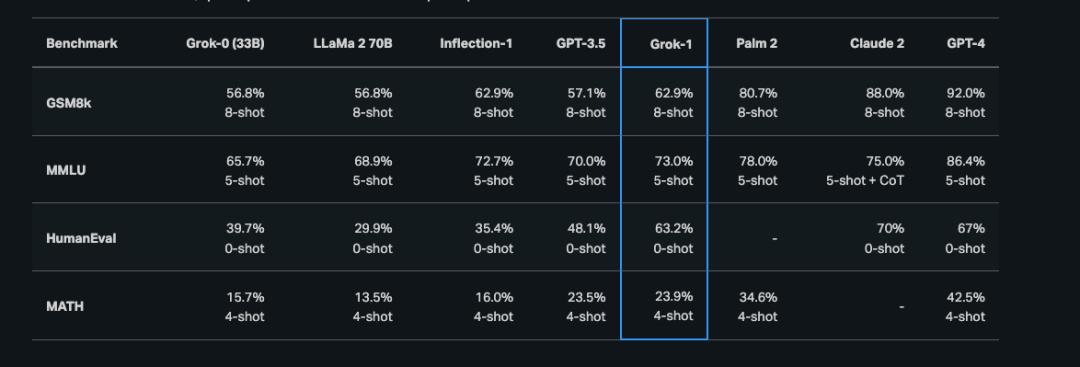Click the MATH row label
The height and width of the screenshot is (367, 1080).
click(65, 306)
